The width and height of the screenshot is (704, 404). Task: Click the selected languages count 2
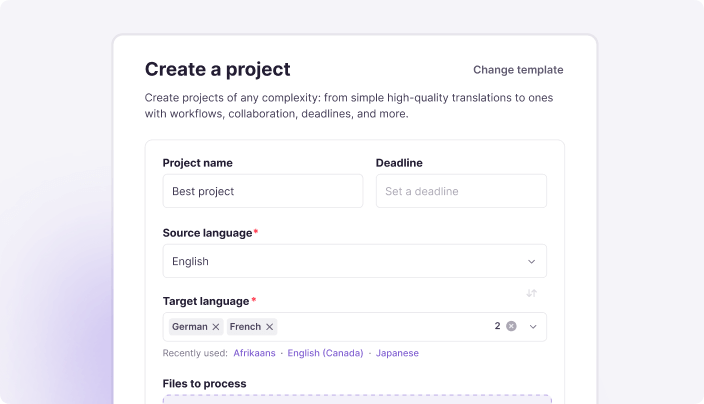pyautogui.click(x=497, y=326)
